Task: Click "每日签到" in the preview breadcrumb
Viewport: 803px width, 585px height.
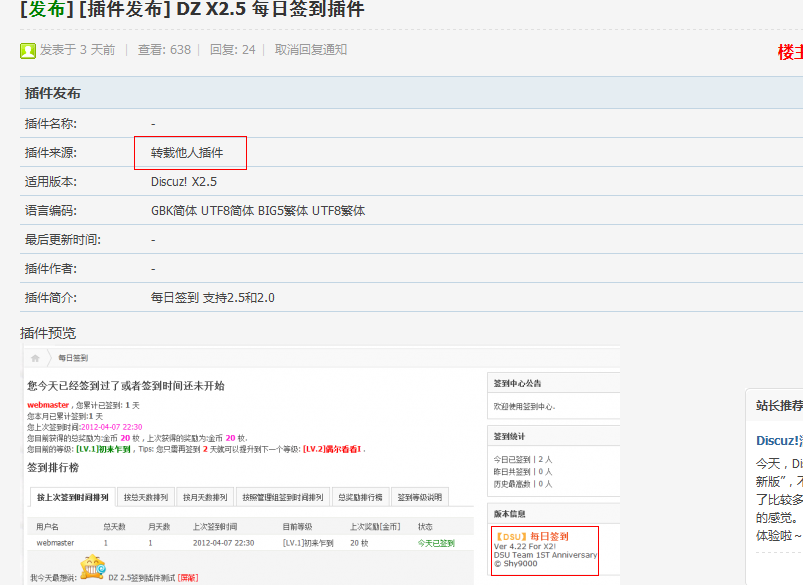Action: pyautogui.click(x=73, y=358)
